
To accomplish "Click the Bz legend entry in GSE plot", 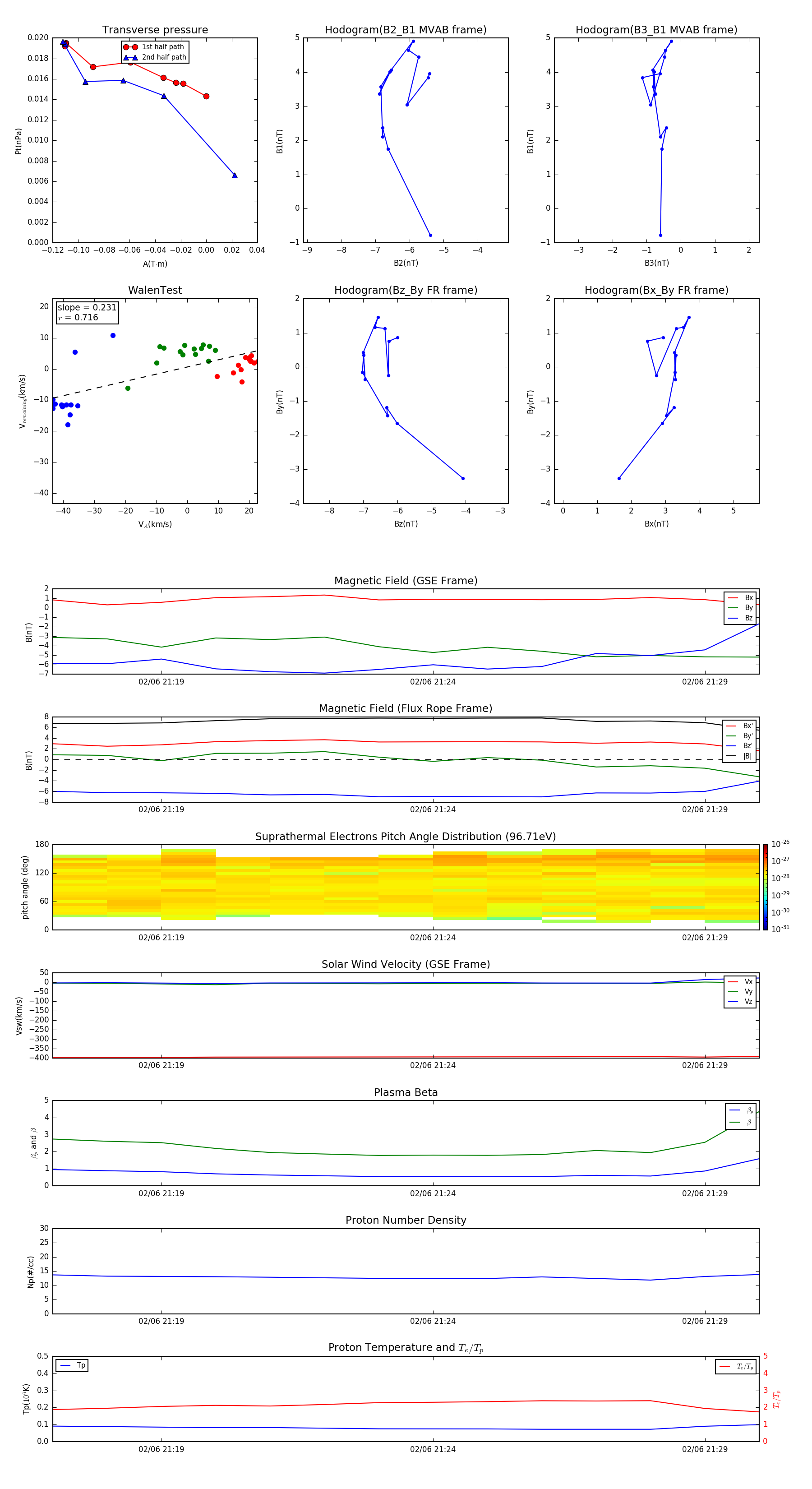I will [740, 618].
